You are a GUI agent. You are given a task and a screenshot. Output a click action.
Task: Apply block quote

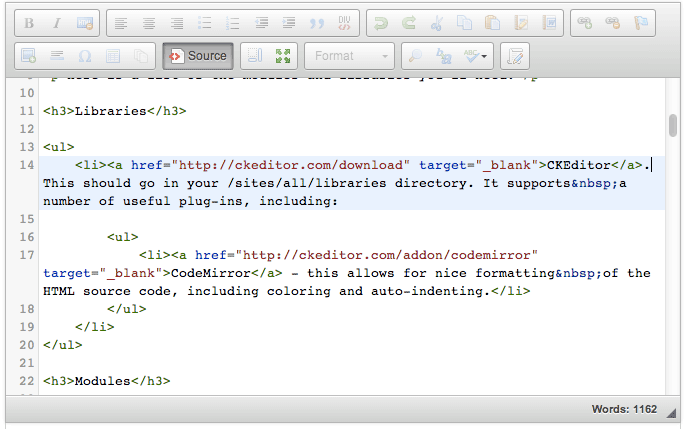click(317, 23)
